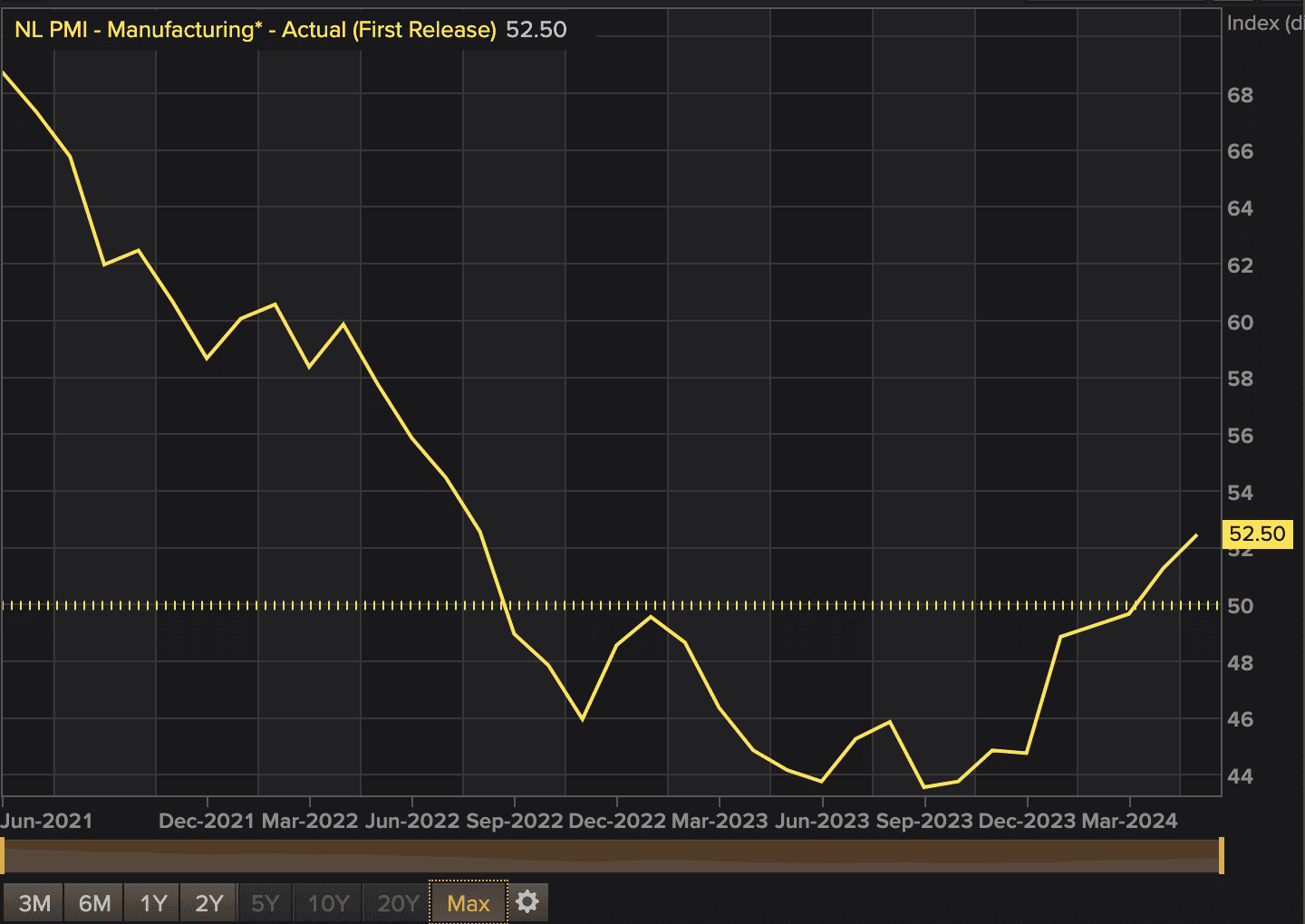Click the Jun-2021 date label
This screenshot has width=1305, height=924.
coord(47,821)
